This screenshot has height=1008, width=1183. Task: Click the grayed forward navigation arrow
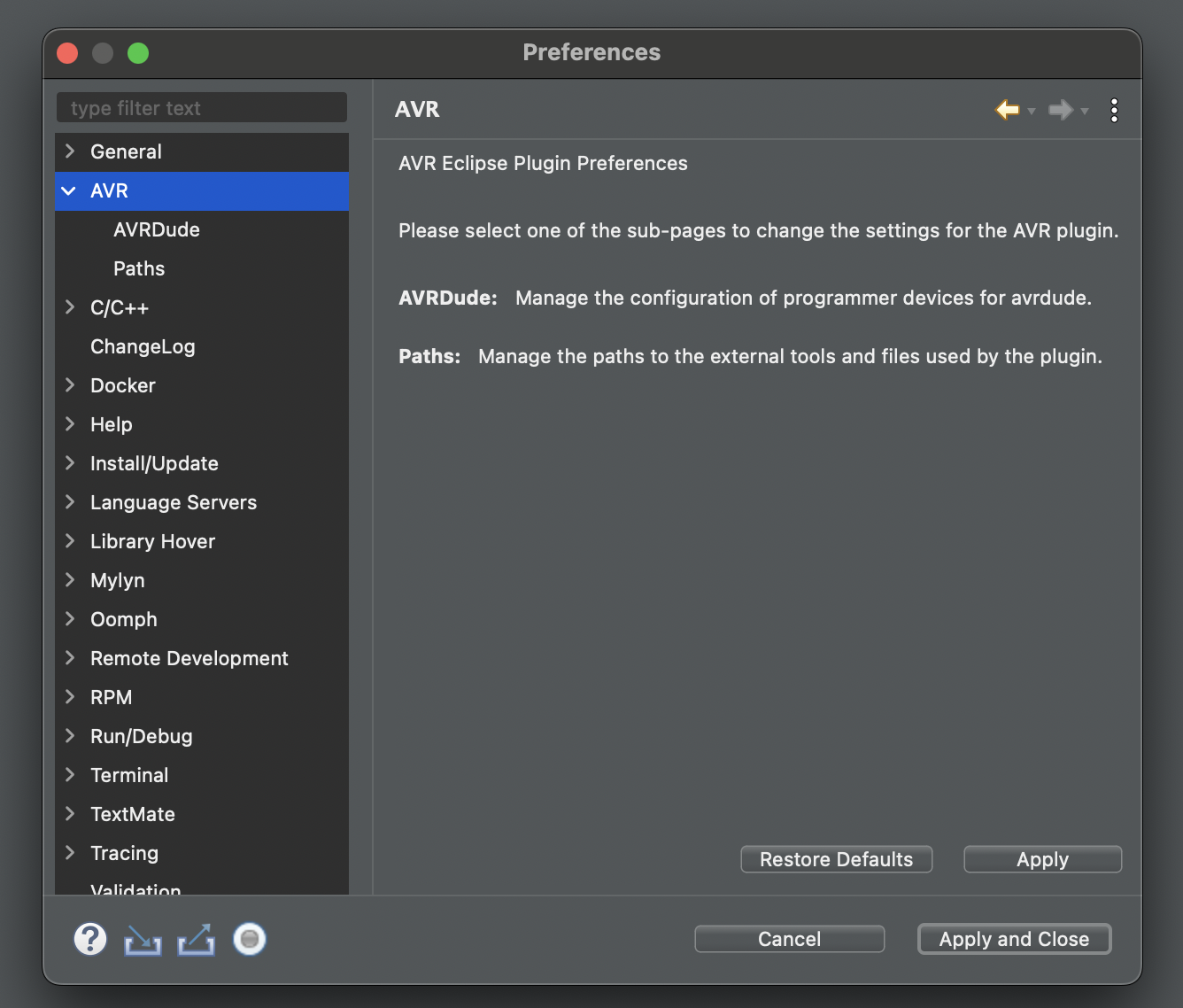(x=1062, y=109)
